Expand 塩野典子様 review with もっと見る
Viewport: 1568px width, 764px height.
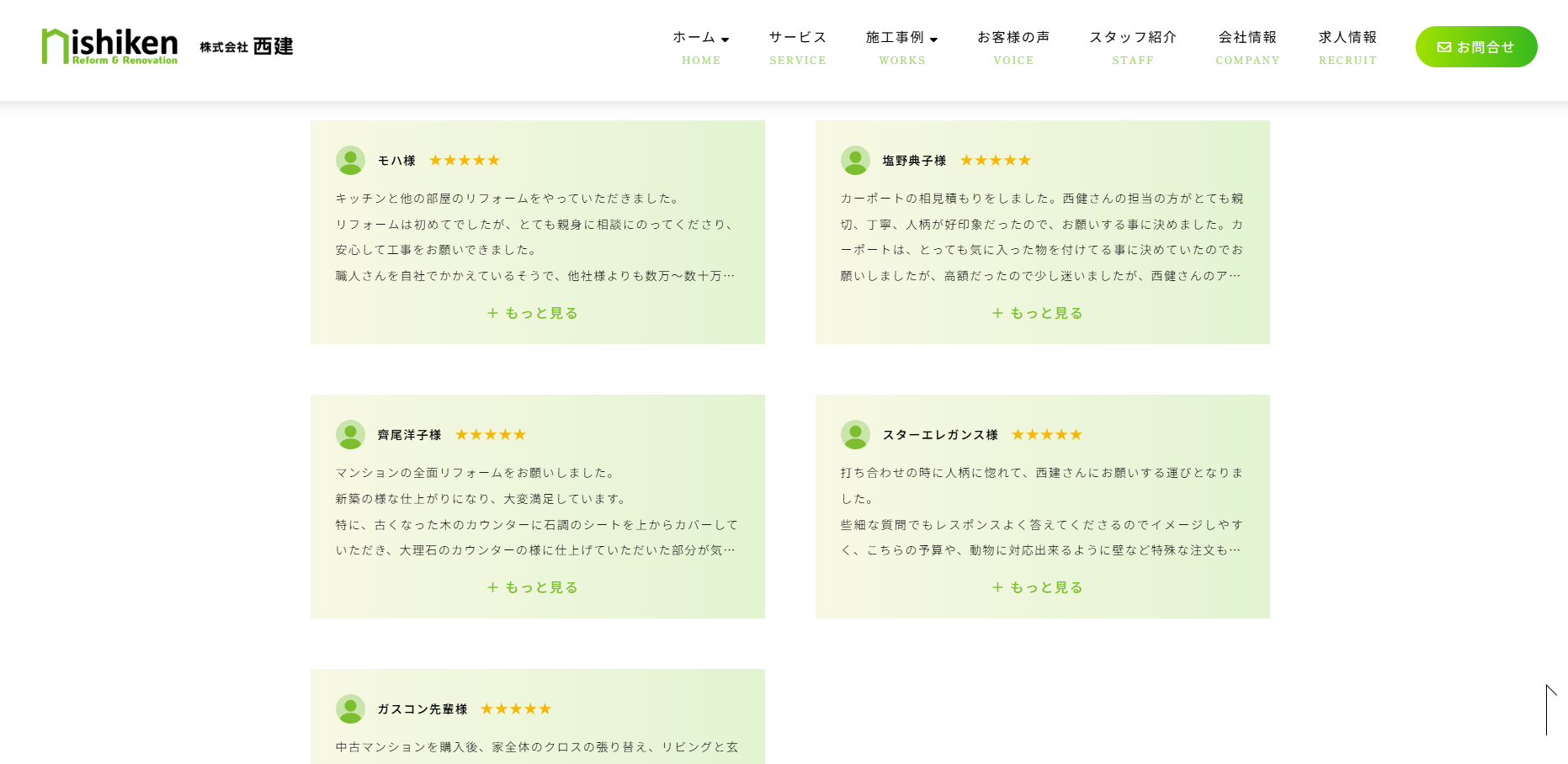1038,313
